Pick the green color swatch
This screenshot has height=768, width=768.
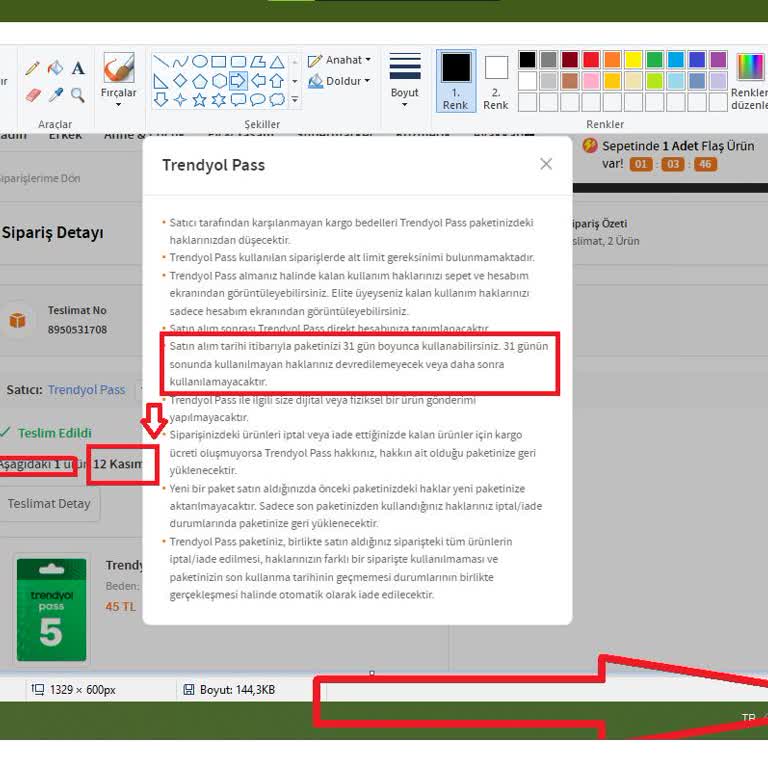[x=654, y=60]
